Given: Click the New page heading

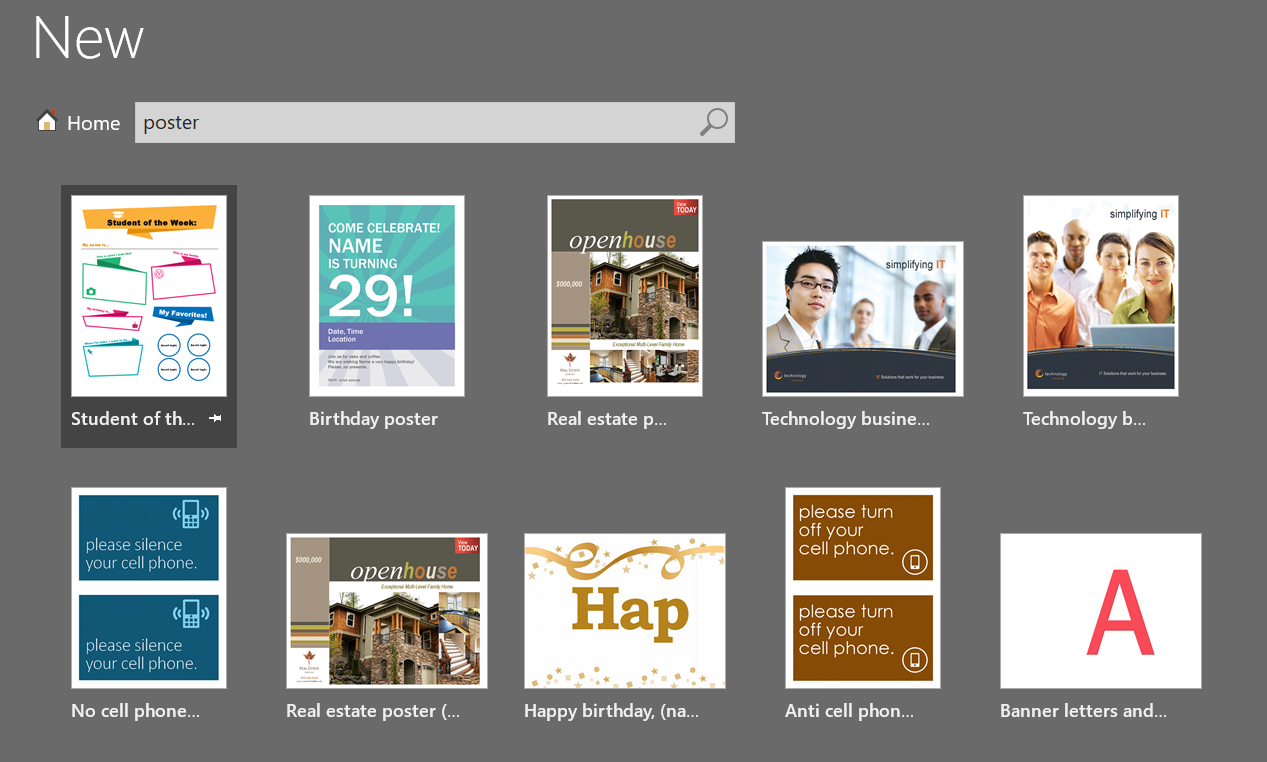Looking at the screenshot, I should click(87, 39).
